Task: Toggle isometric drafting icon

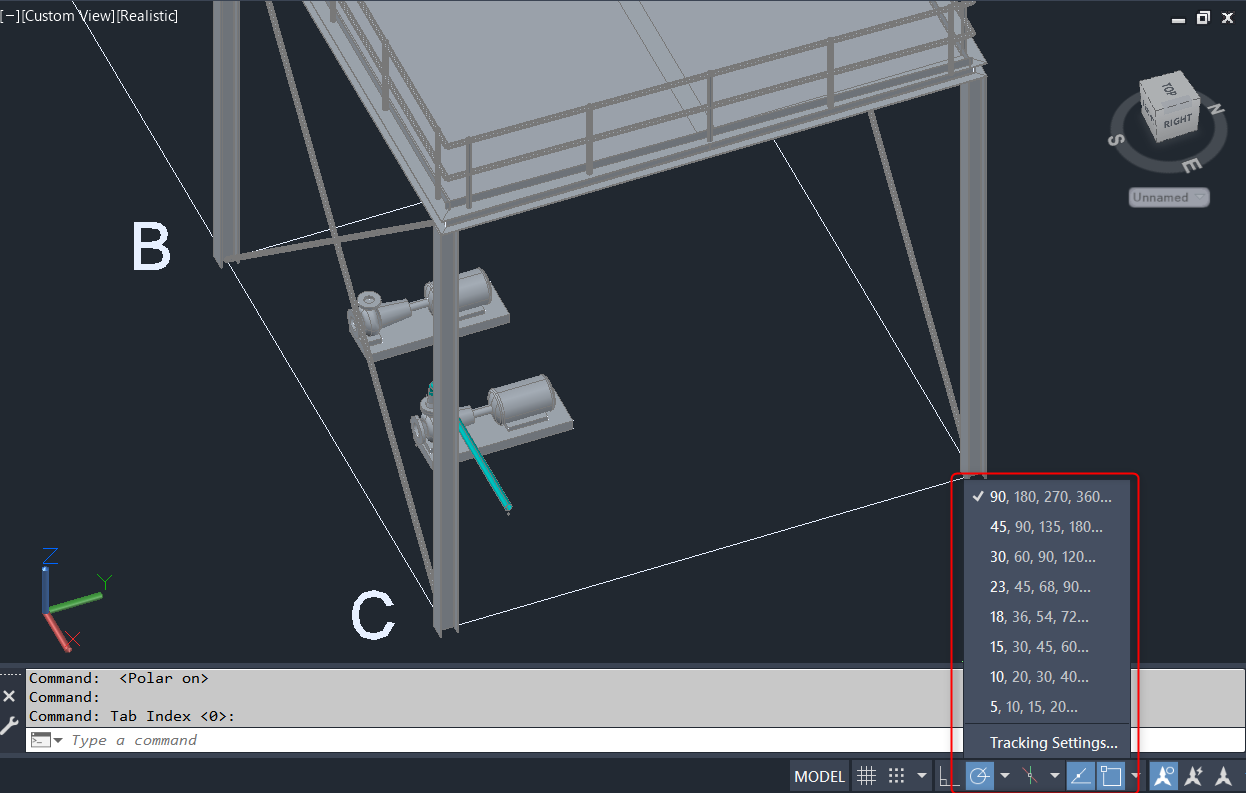Action: [x=1029, y=776]
